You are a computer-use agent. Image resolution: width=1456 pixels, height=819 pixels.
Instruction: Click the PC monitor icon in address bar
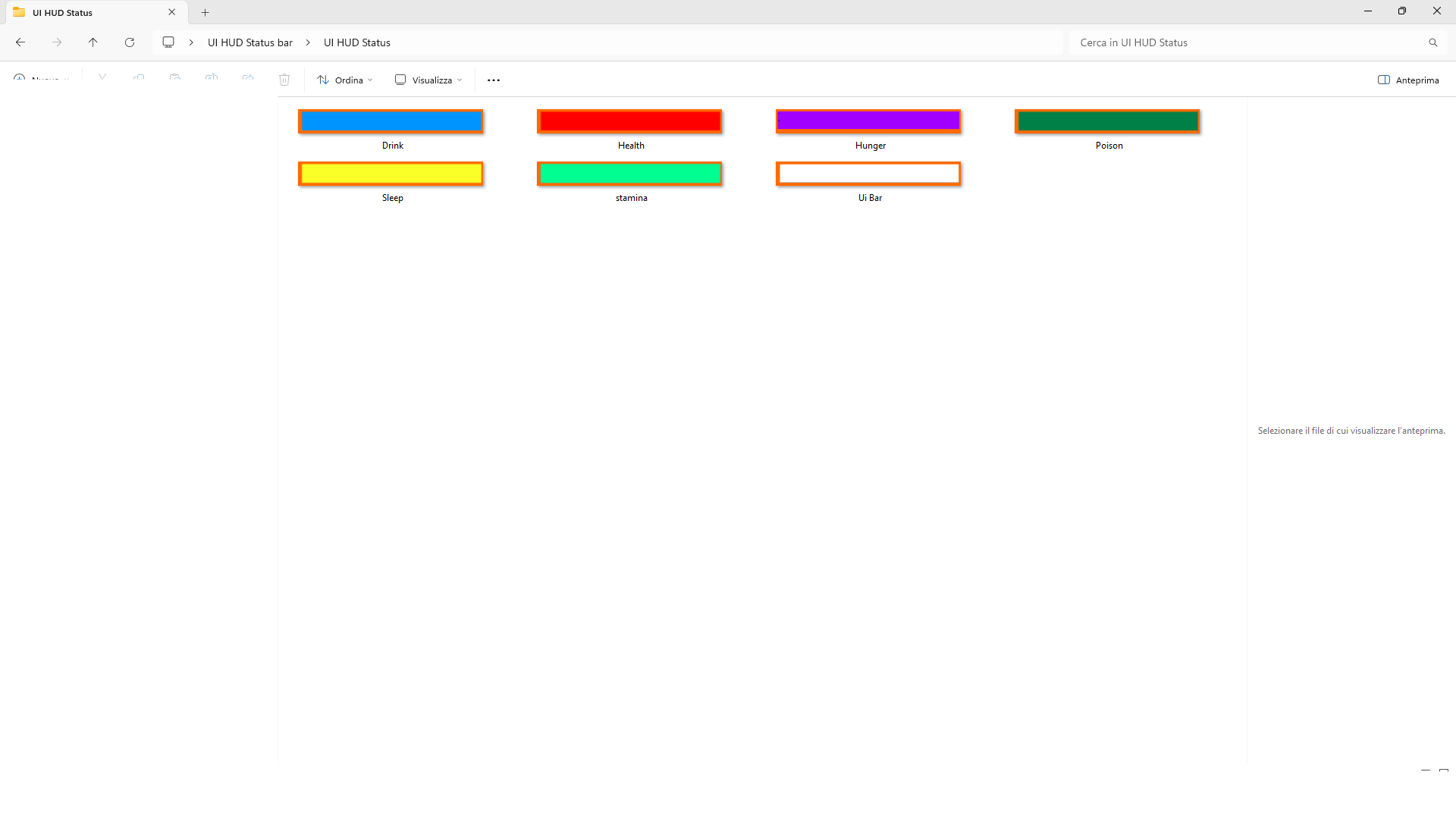(x=168, y=42)
